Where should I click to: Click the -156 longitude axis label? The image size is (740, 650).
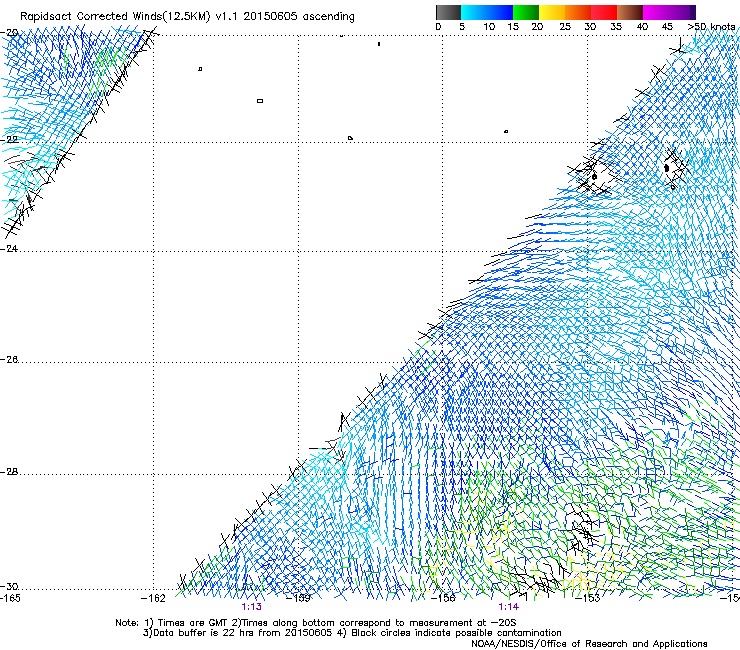443,598
